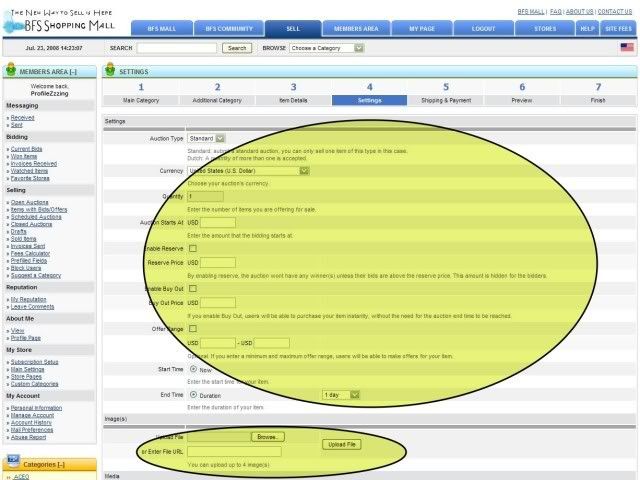Tick the Enable Buy Out checkbox
The image size is (640, 480).
[193, 289]
